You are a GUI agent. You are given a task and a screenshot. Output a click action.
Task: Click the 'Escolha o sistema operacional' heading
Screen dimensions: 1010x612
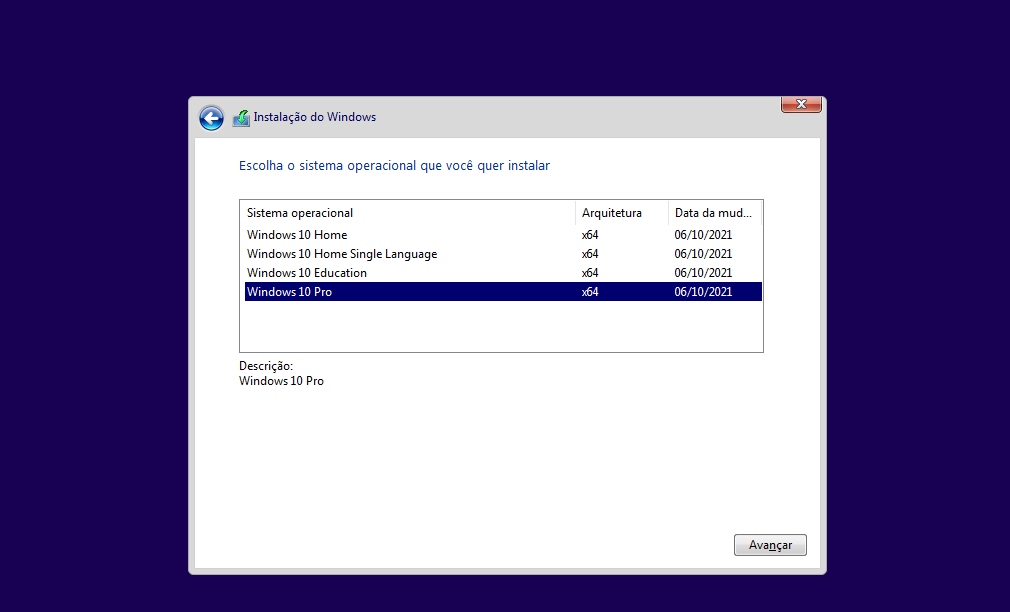394,166
